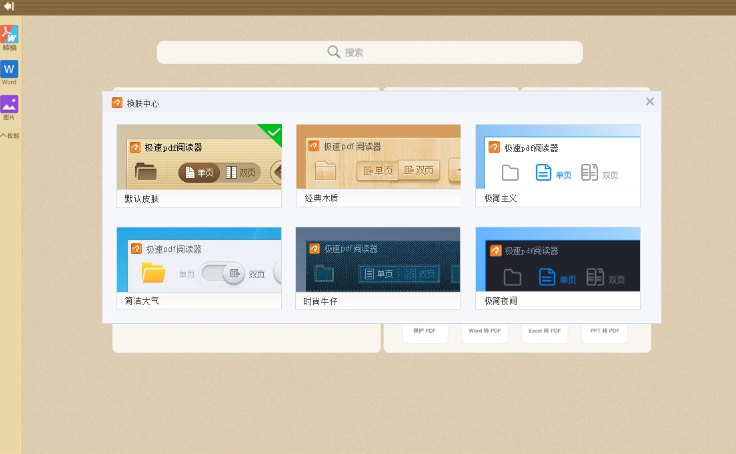736x454 pixels.
Task: Choose the 简洁大气 skin
Action: click(x=199, y=268)
